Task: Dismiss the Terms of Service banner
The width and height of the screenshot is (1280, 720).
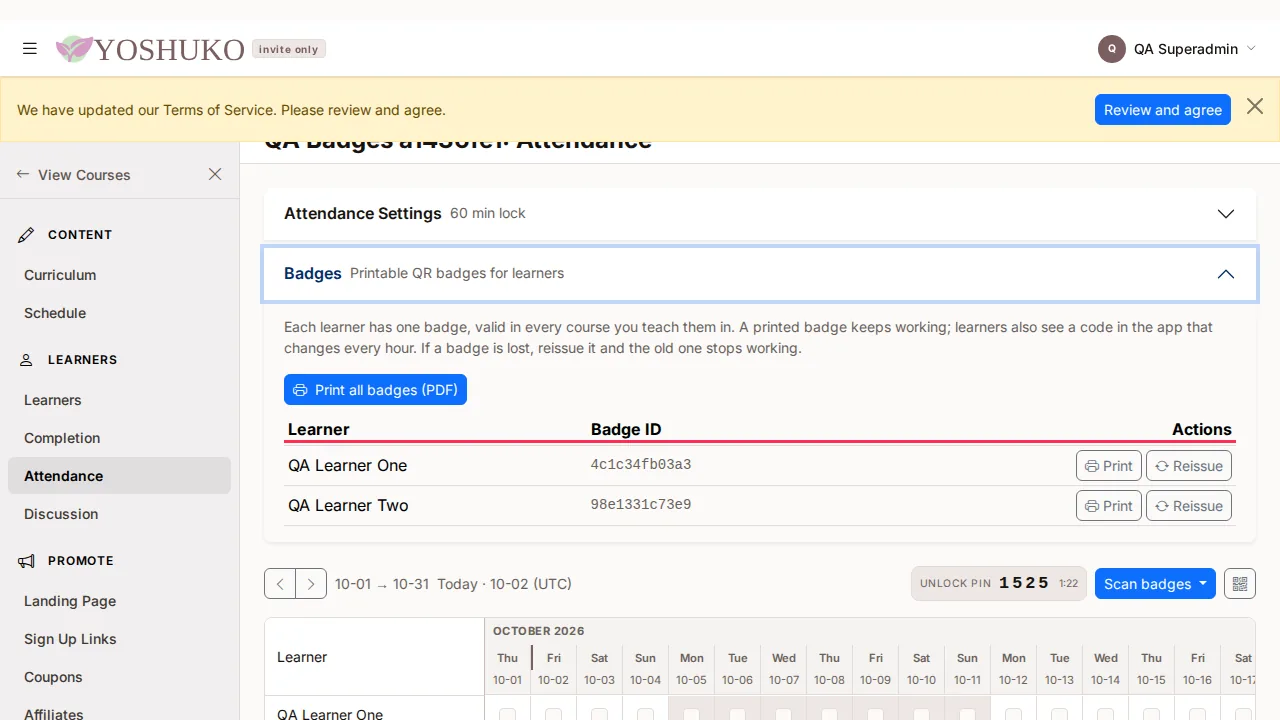Action: [x=1255, y=106]
